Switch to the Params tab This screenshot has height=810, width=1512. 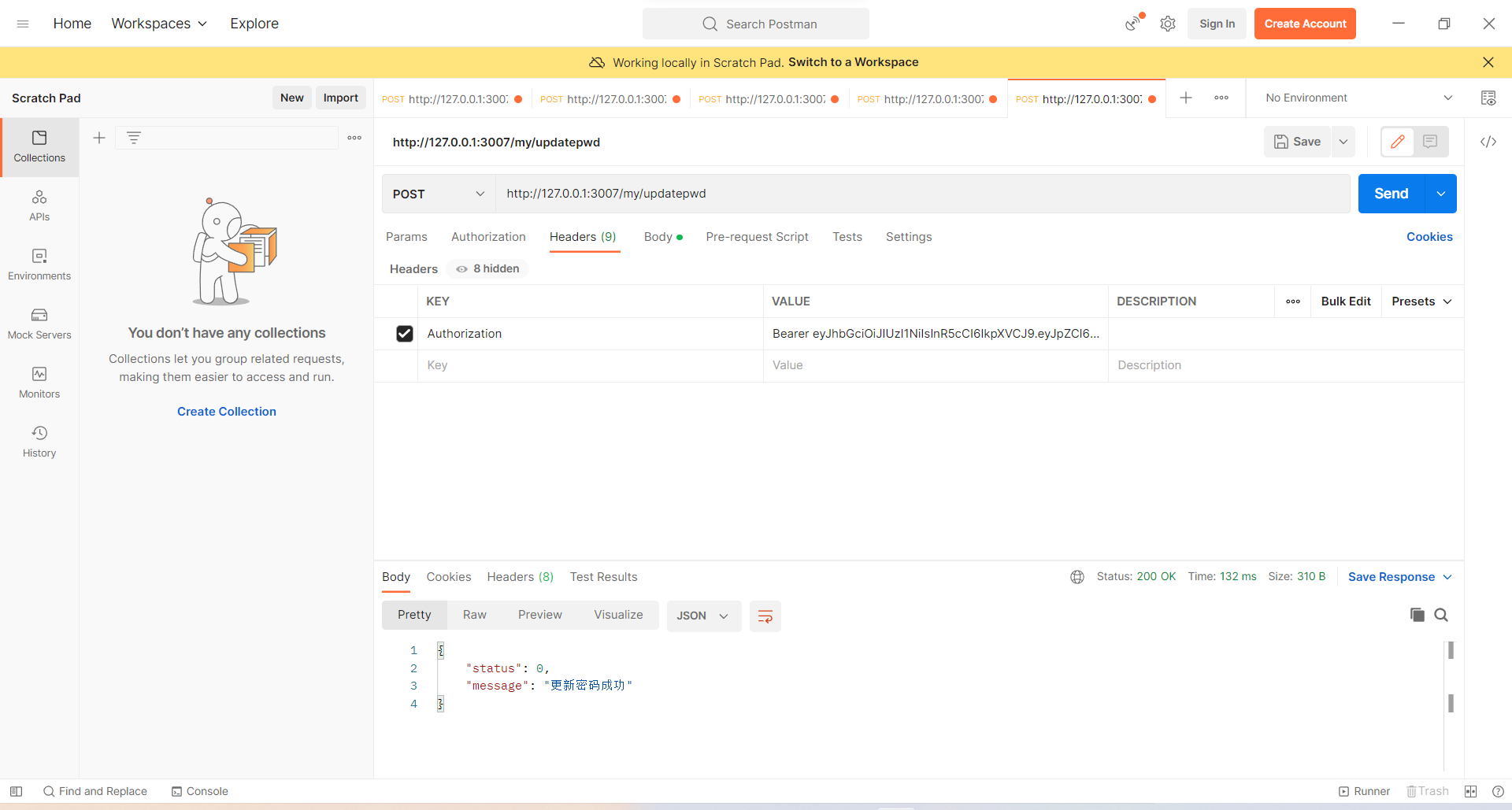(x=406, y=237)
